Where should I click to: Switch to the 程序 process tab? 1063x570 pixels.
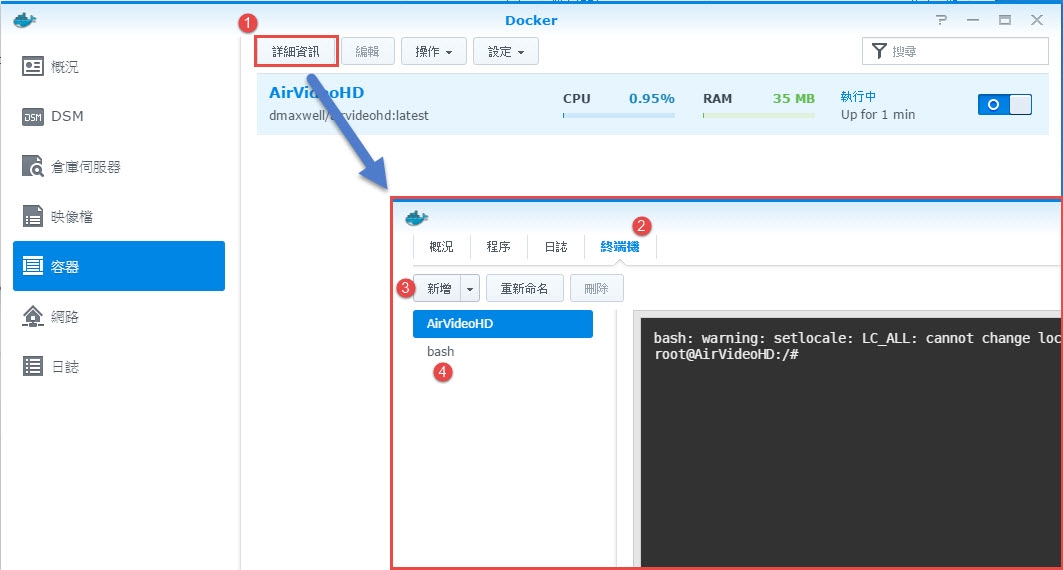(498, 247)
